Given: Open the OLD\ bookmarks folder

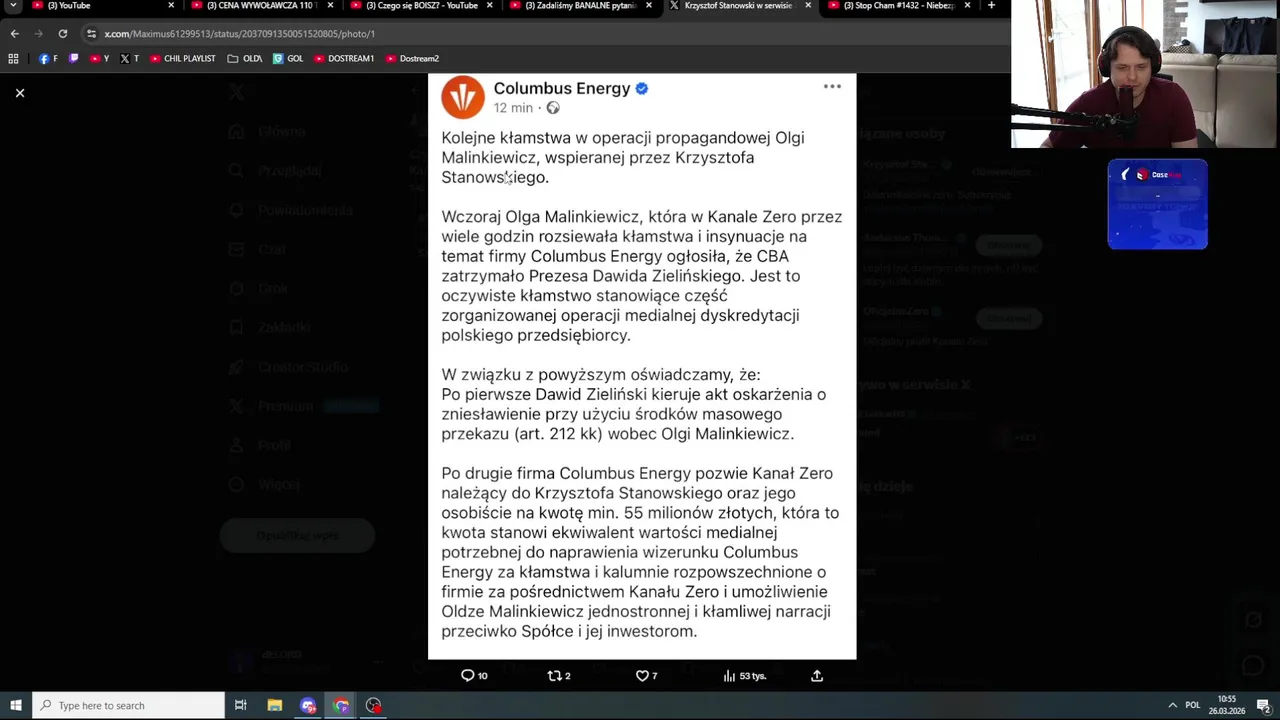Looking at the screenshot, I should click(245, 58).
